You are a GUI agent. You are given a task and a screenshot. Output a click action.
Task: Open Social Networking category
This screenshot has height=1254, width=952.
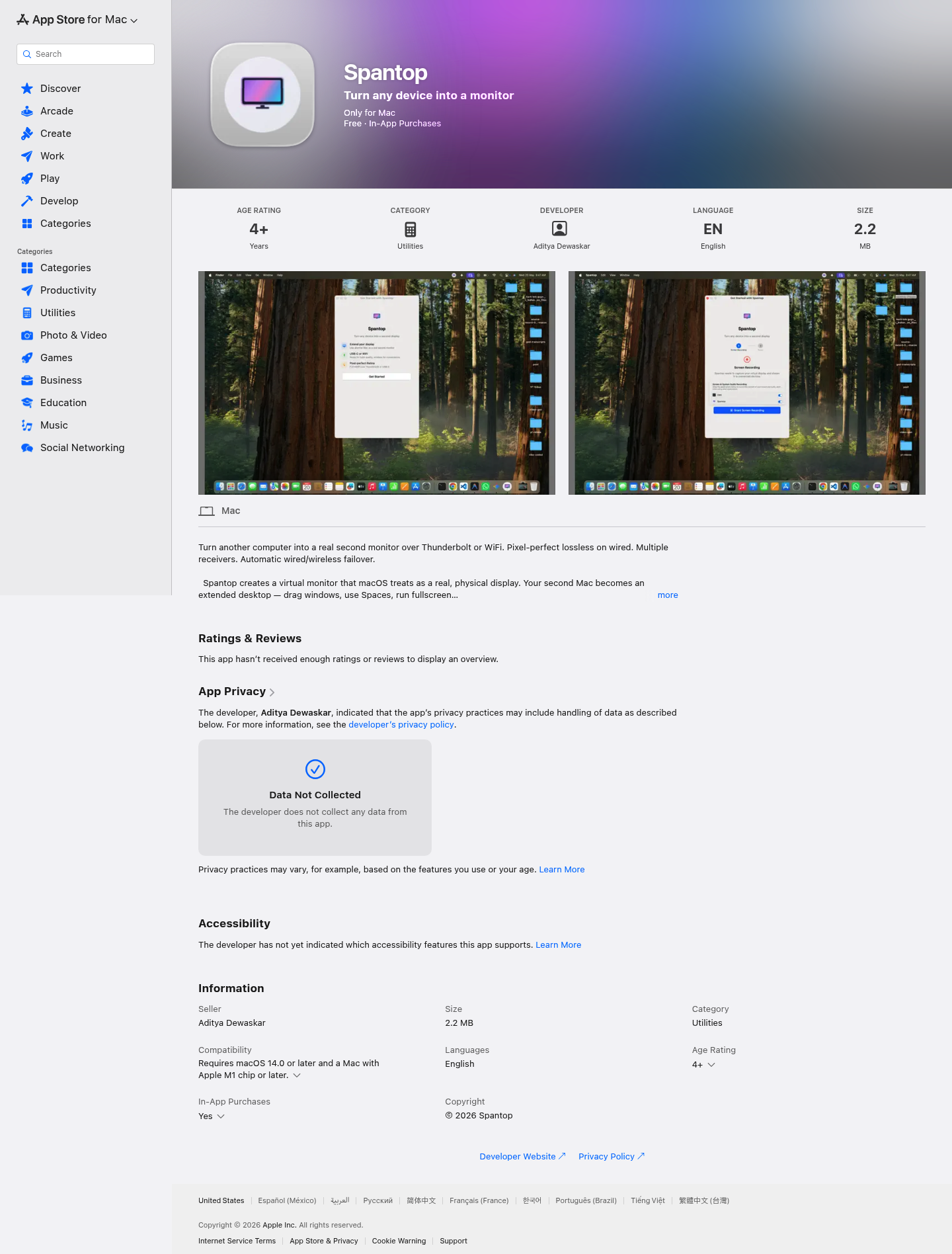coord(82,448)
